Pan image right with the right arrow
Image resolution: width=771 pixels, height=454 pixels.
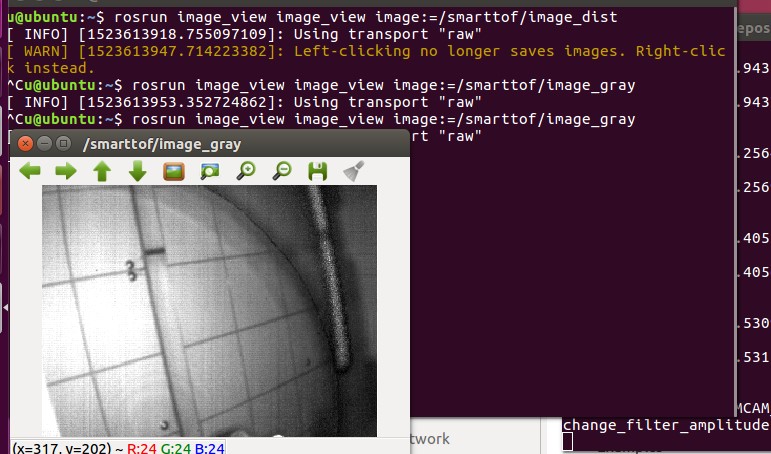(x=66, y=172)
